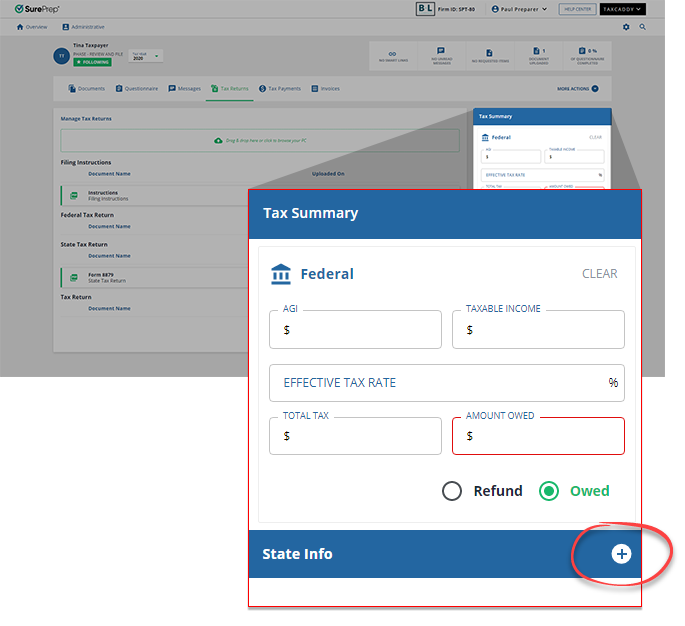The image size is (685, 626).
Task: Select the Refund radio button
Action: tap(452, 491)
